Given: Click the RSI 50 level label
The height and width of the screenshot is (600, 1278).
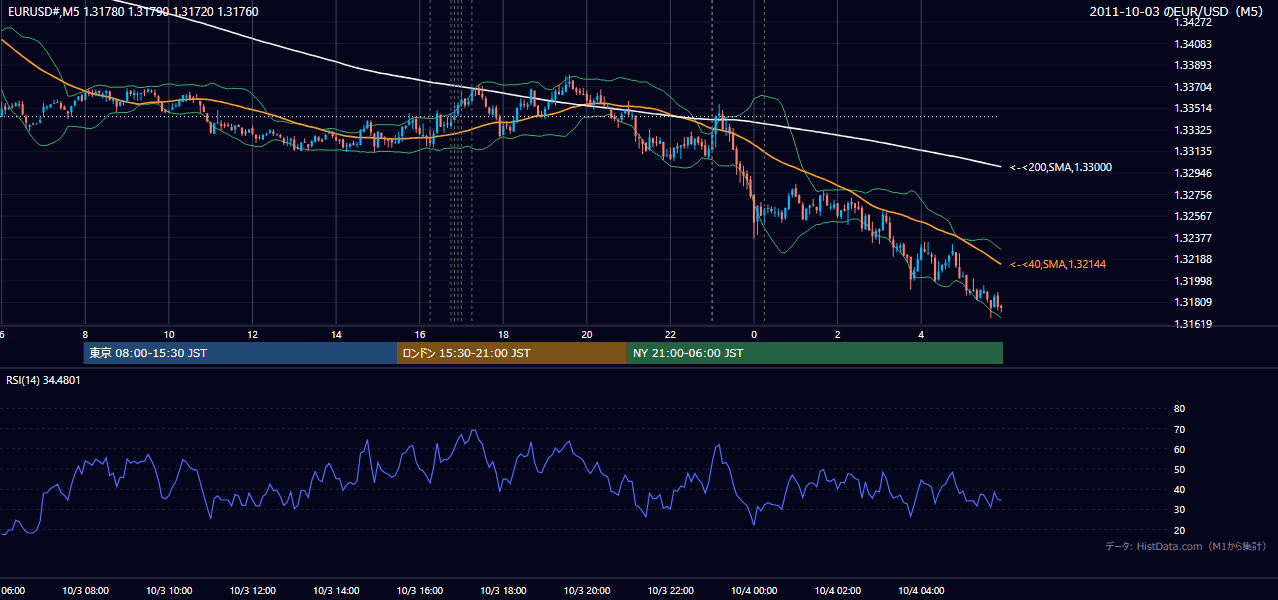Looking at the screenshot, I should 1179,469.
